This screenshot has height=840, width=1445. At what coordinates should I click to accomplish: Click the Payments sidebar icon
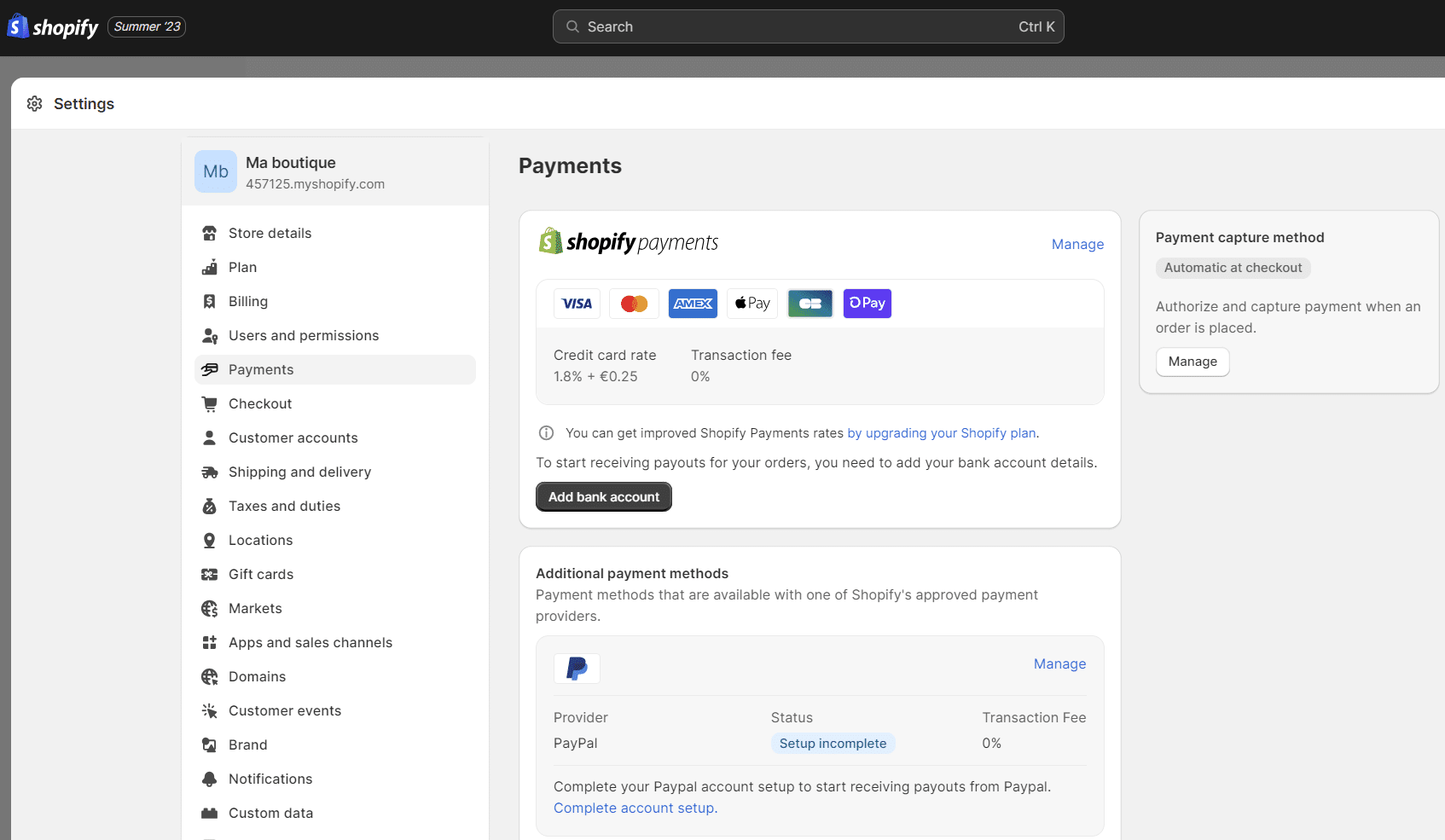pyautogui.click(x=209, y=369)
